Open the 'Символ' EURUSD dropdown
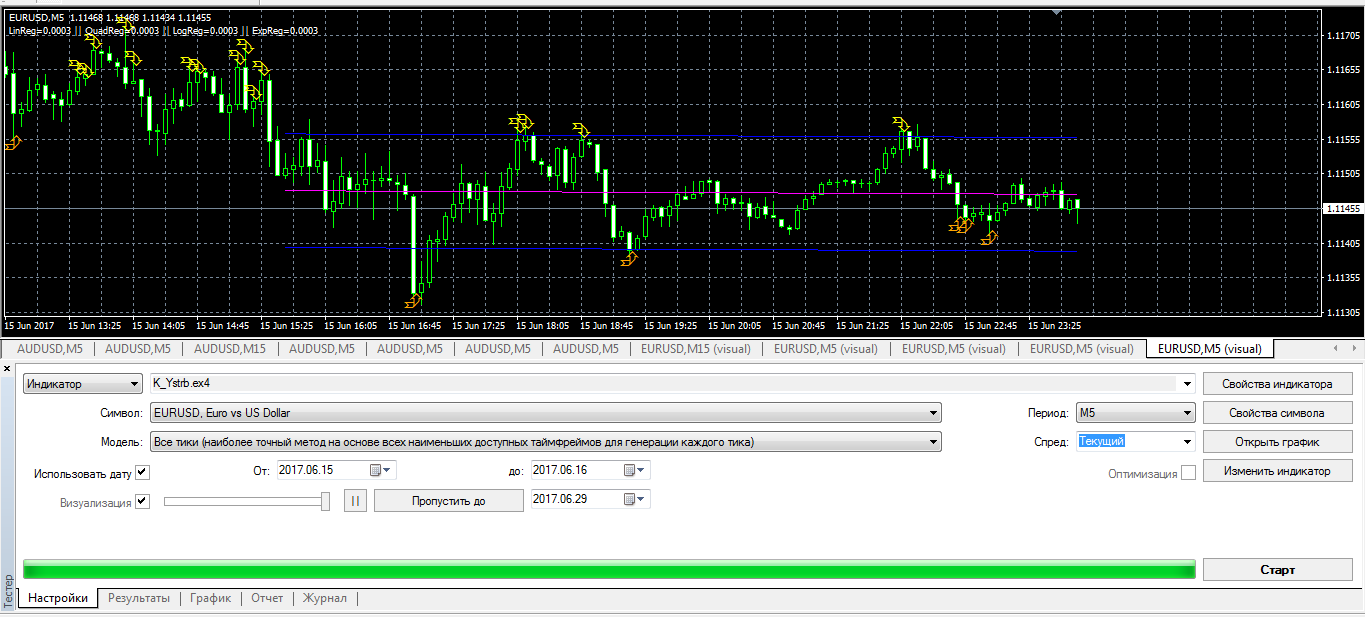The width and height of the screenshot is (1365, 617). point(933,413)
